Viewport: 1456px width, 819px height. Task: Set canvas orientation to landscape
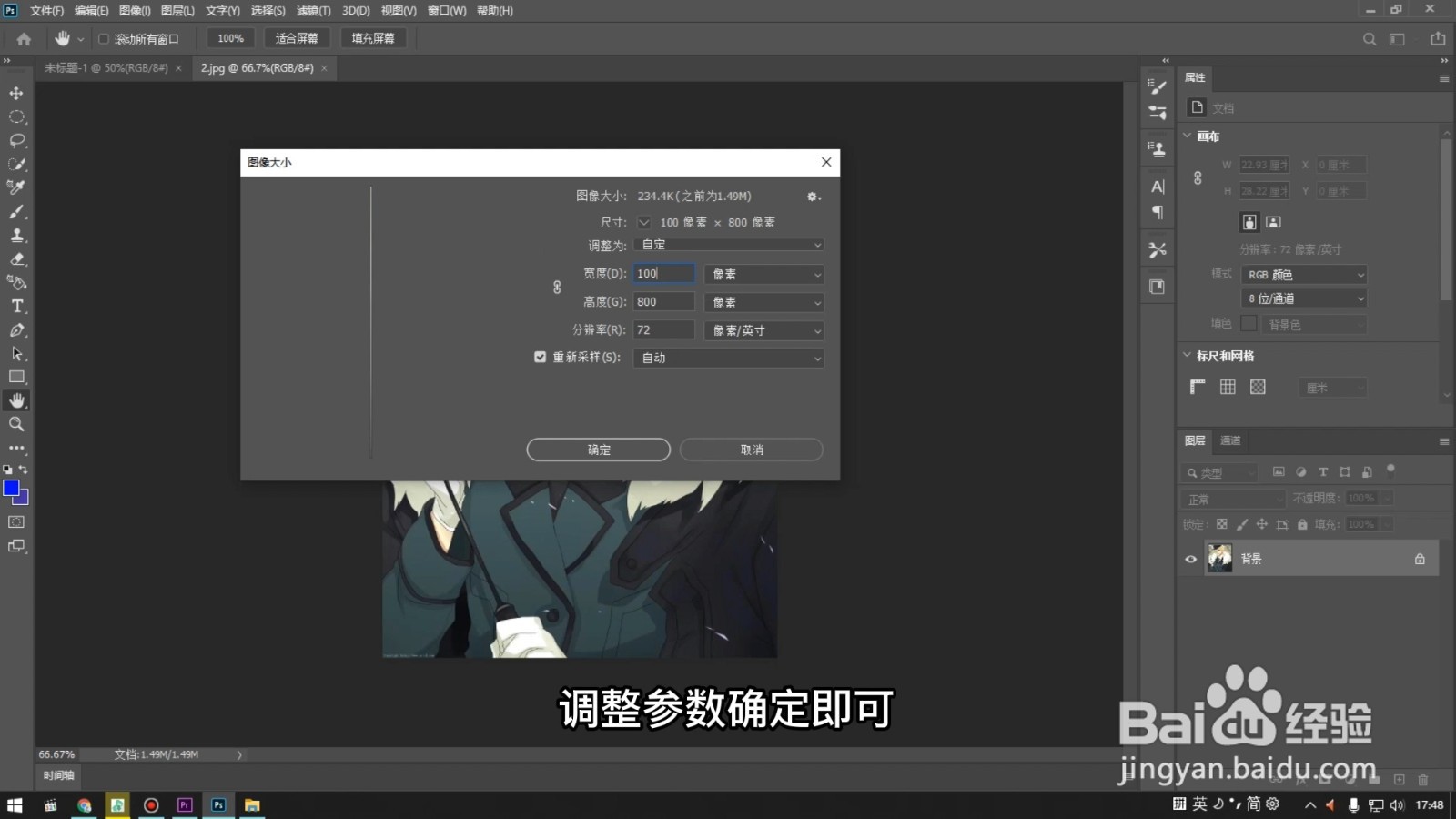click(x=1273, y=222)
